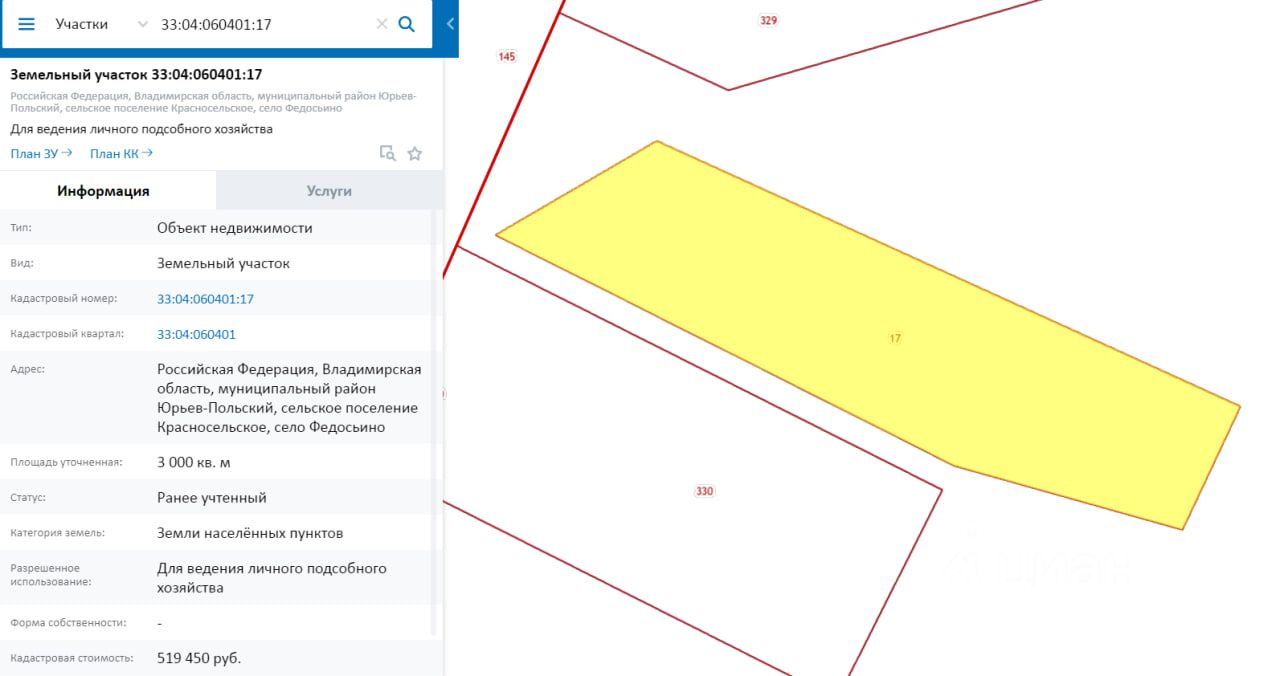1280x676 pixels.
Task: Click the Форма собственности label
Action: tap(68, 622)
